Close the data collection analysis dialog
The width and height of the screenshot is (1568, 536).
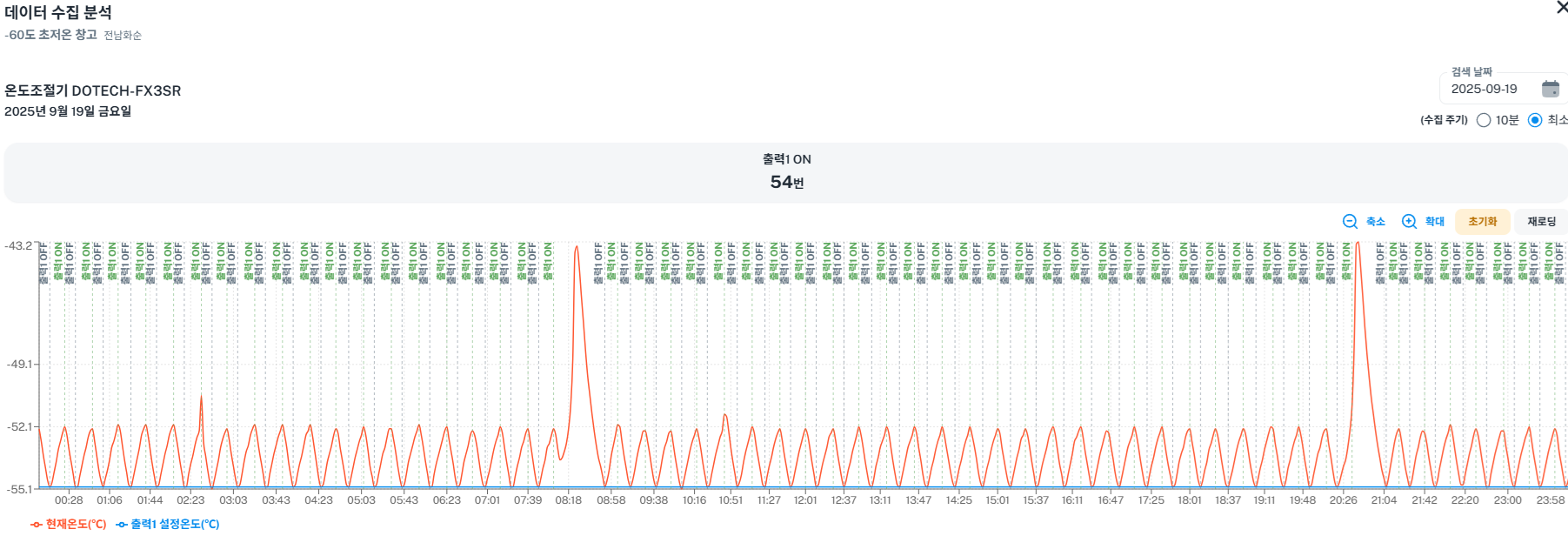(1562, 8)
